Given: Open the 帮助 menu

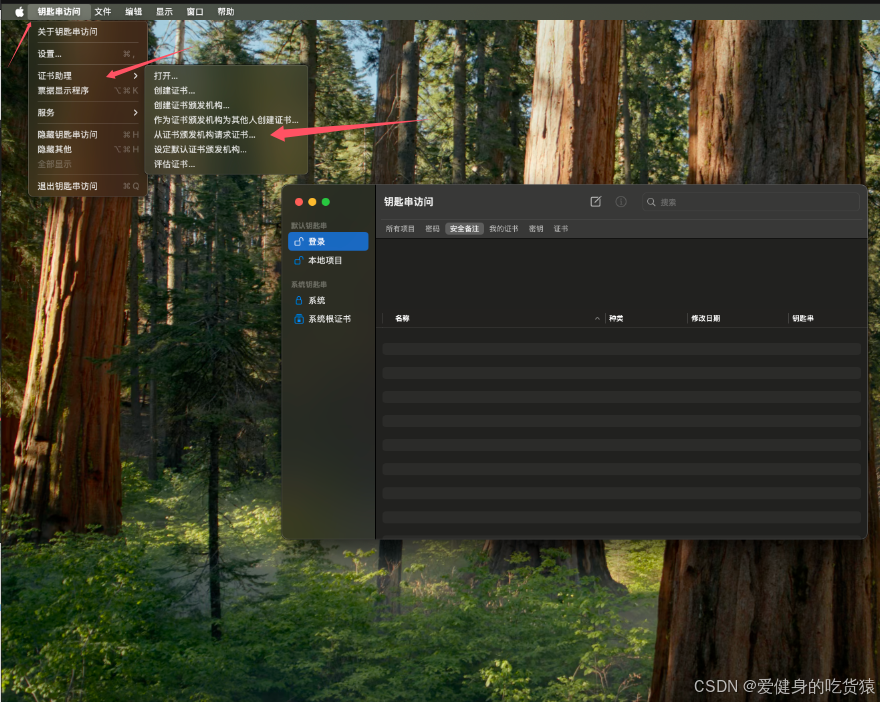Looking at the screenshot, I should click(x=226, y=12).
